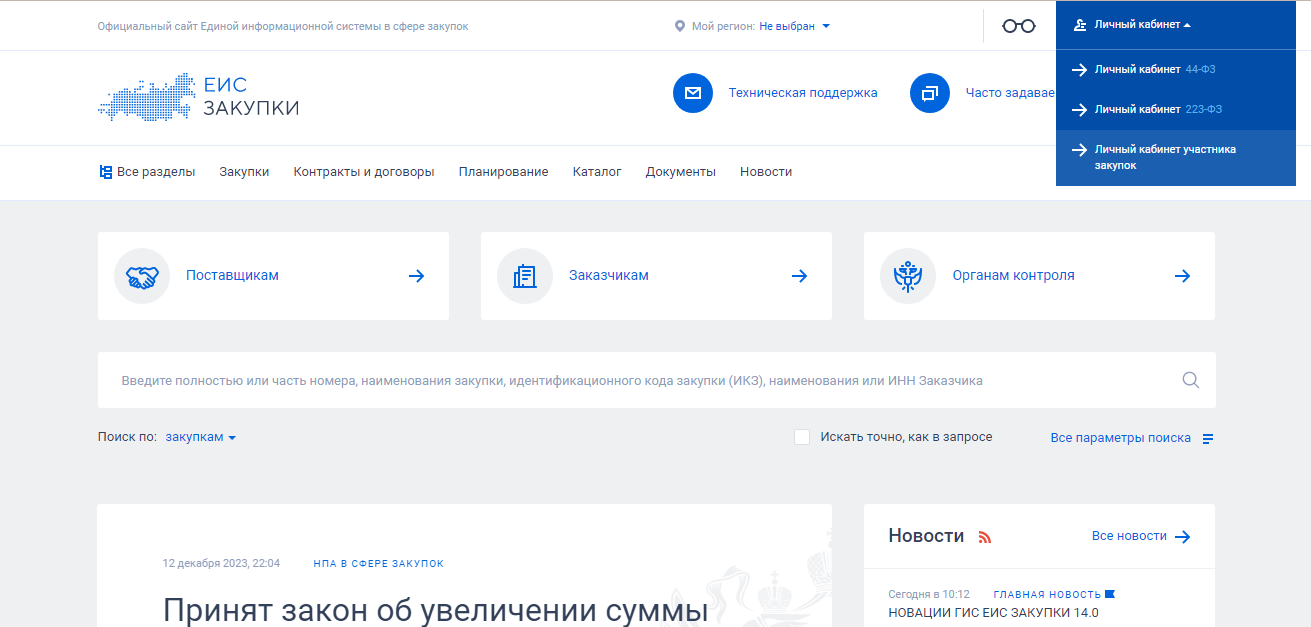
Task: Open the Заказчикам link
Action: click(x=609, y=276)
